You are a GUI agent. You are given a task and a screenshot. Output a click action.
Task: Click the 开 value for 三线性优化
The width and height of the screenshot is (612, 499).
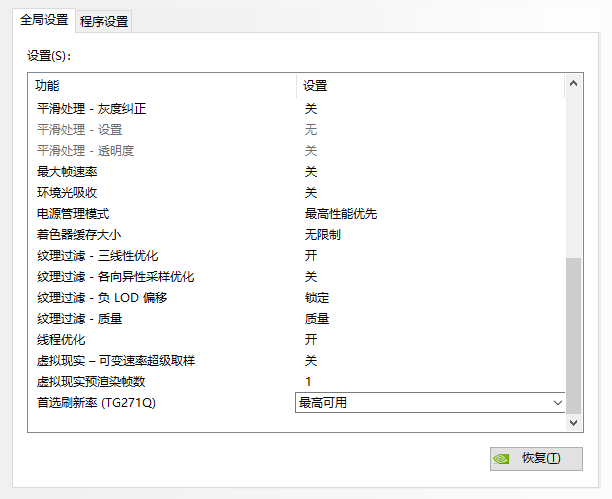pyautogui.click(x=311, y=256)
